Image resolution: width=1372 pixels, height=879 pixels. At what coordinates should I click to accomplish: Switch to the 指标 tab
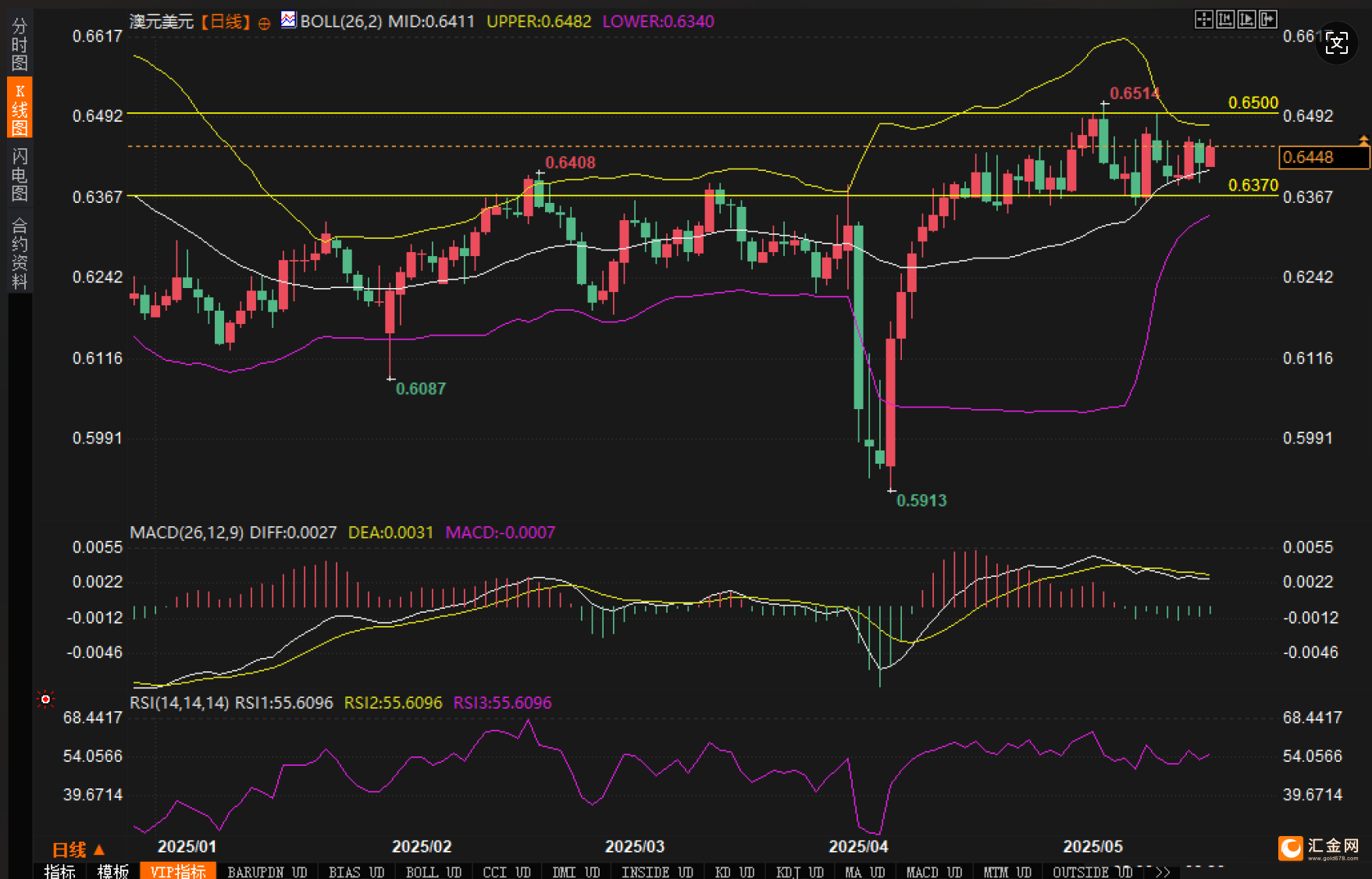pyautogui.click(x=60, y=871)
